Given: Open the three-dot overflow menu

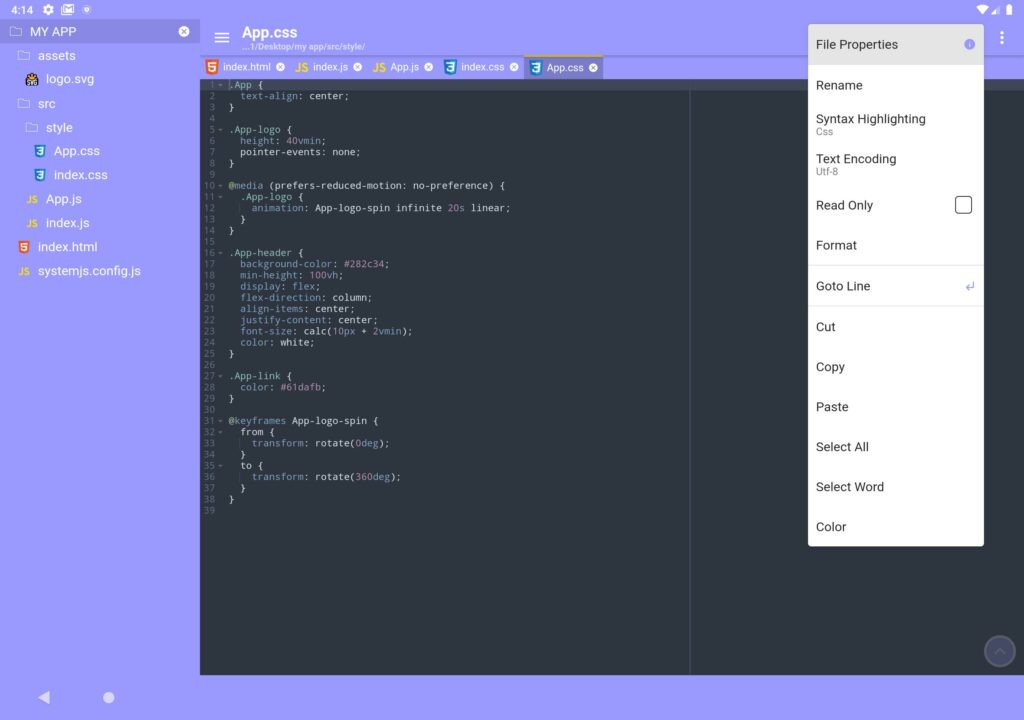Looking at the screenshot, I should point(1003,36).
